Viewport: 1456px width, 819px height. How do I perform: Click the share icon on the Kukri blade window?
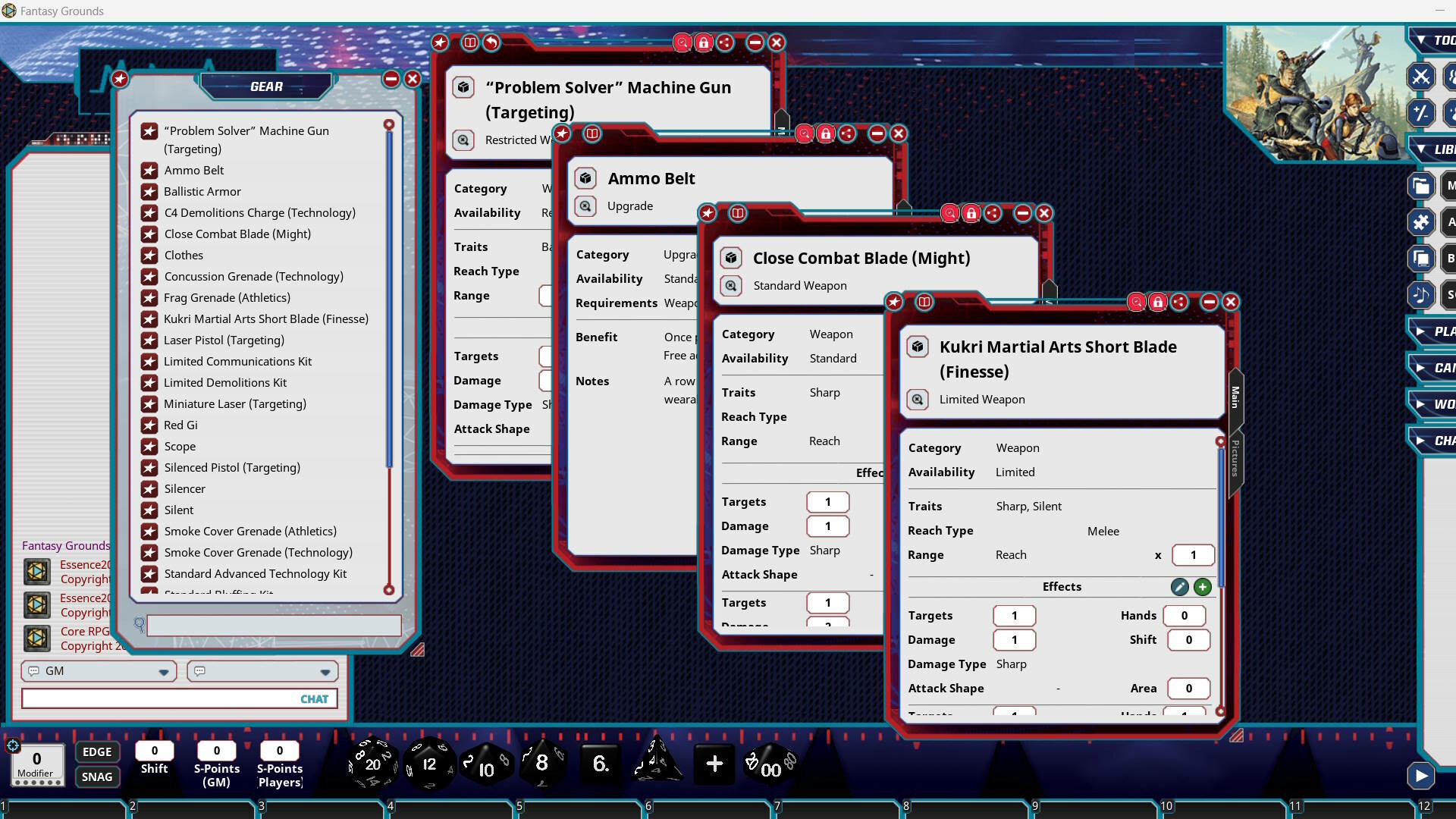(1178, 301)
